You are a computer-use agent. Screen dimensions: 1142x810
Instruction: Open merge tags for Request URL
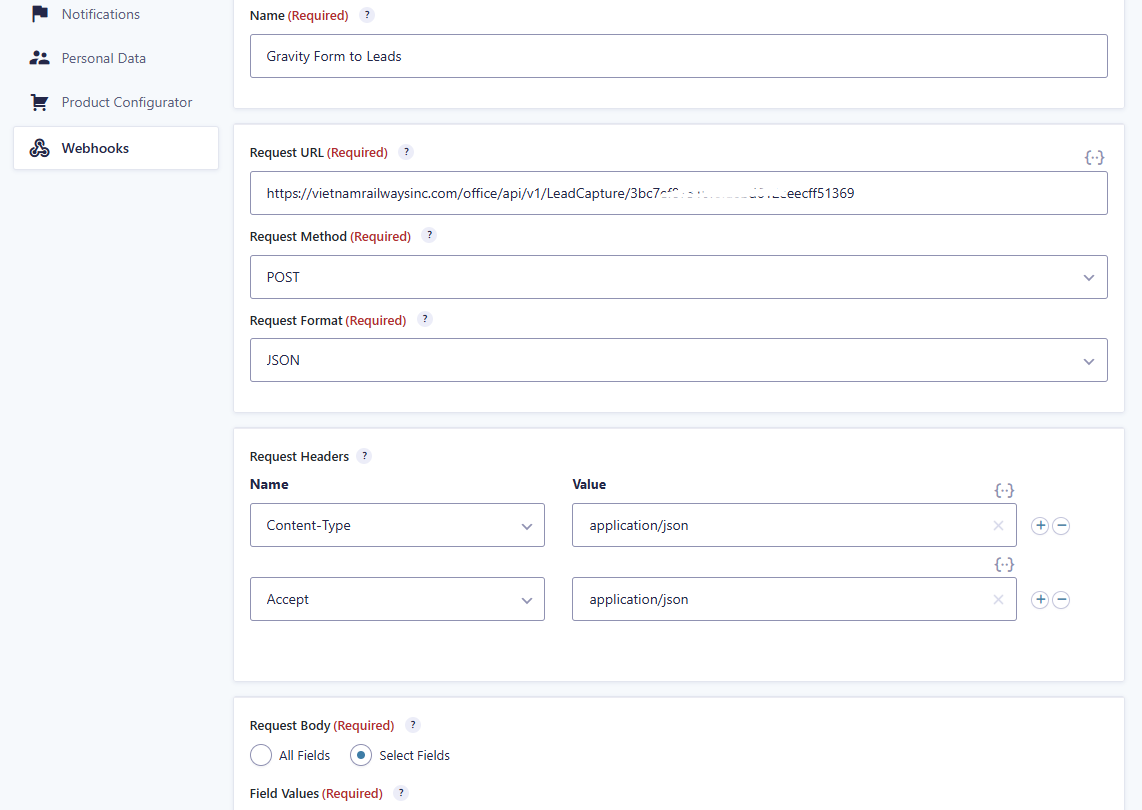(x=1094, y=158)
